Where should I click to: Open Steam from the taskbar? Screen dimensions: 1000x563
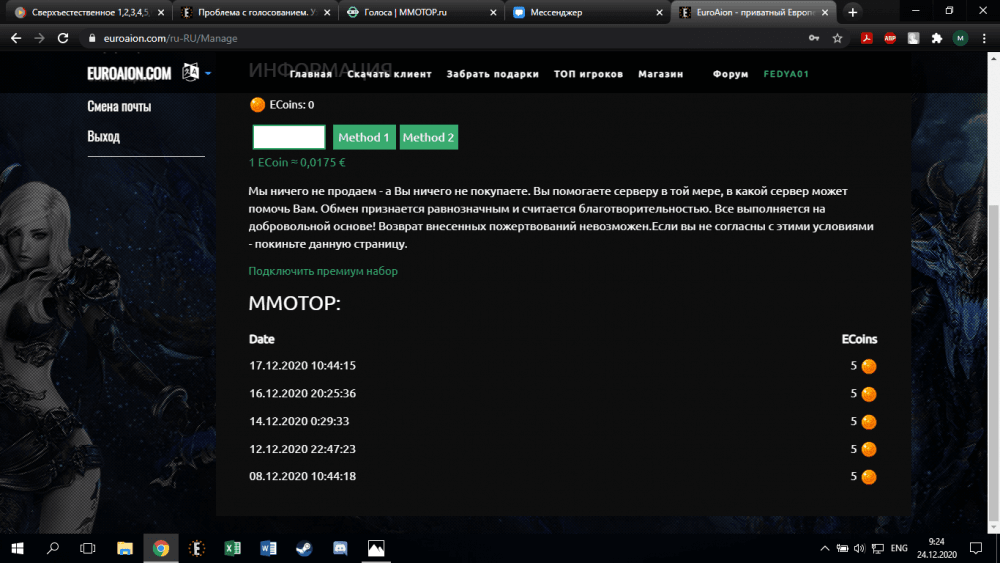304,548
